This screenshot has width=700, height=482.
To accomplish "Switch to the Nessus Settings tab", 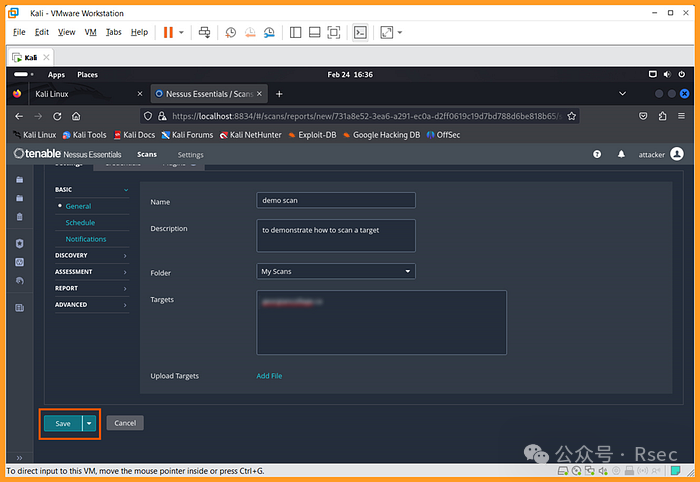I will click(190, 155).
